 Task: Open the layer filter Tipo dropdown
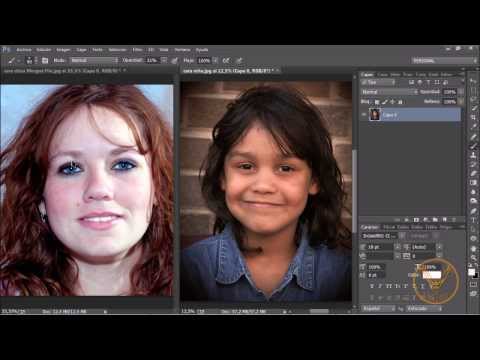click(x=378, y=82)
